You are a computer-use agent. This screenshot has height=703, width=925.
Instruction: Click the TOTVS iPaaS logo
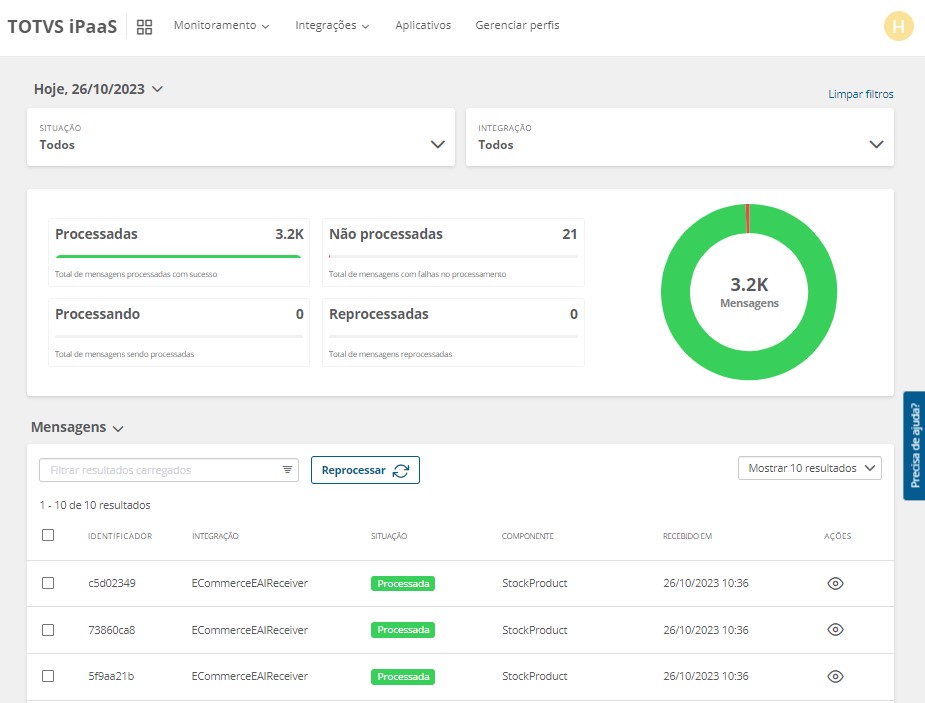coord(62,27)
